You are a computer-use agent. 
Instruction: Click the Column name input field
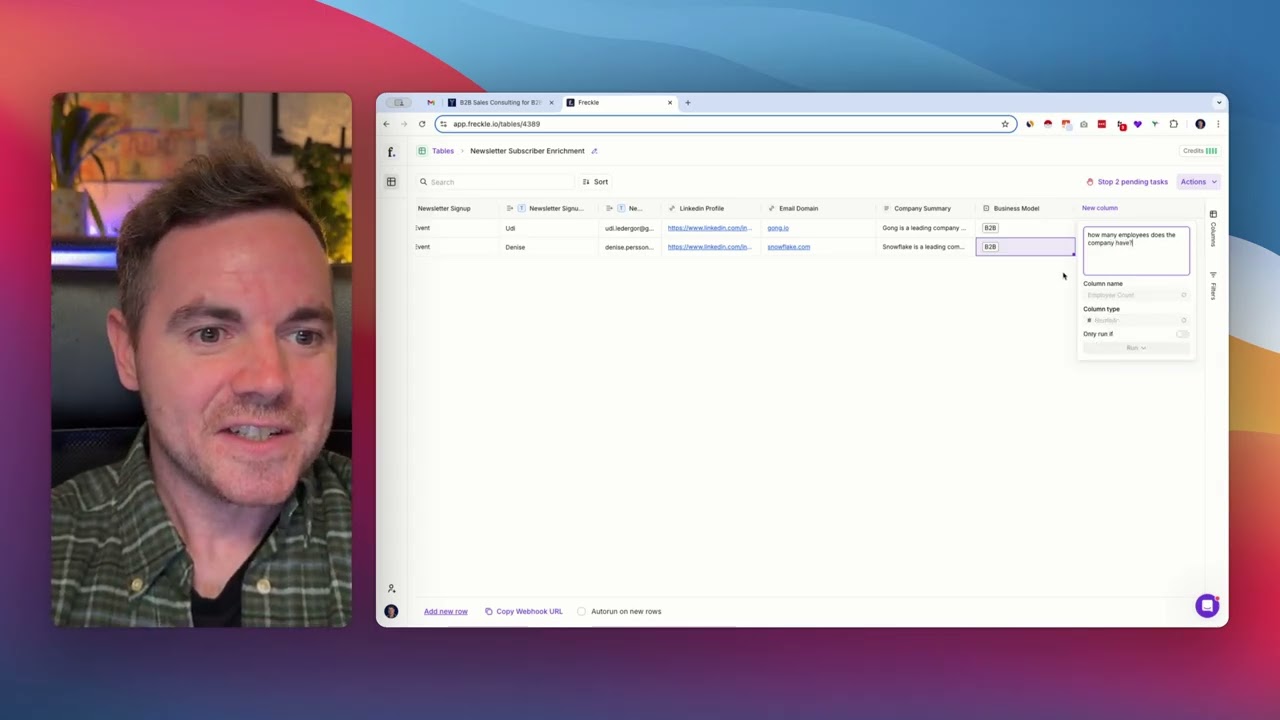(x=1136, y=295)
